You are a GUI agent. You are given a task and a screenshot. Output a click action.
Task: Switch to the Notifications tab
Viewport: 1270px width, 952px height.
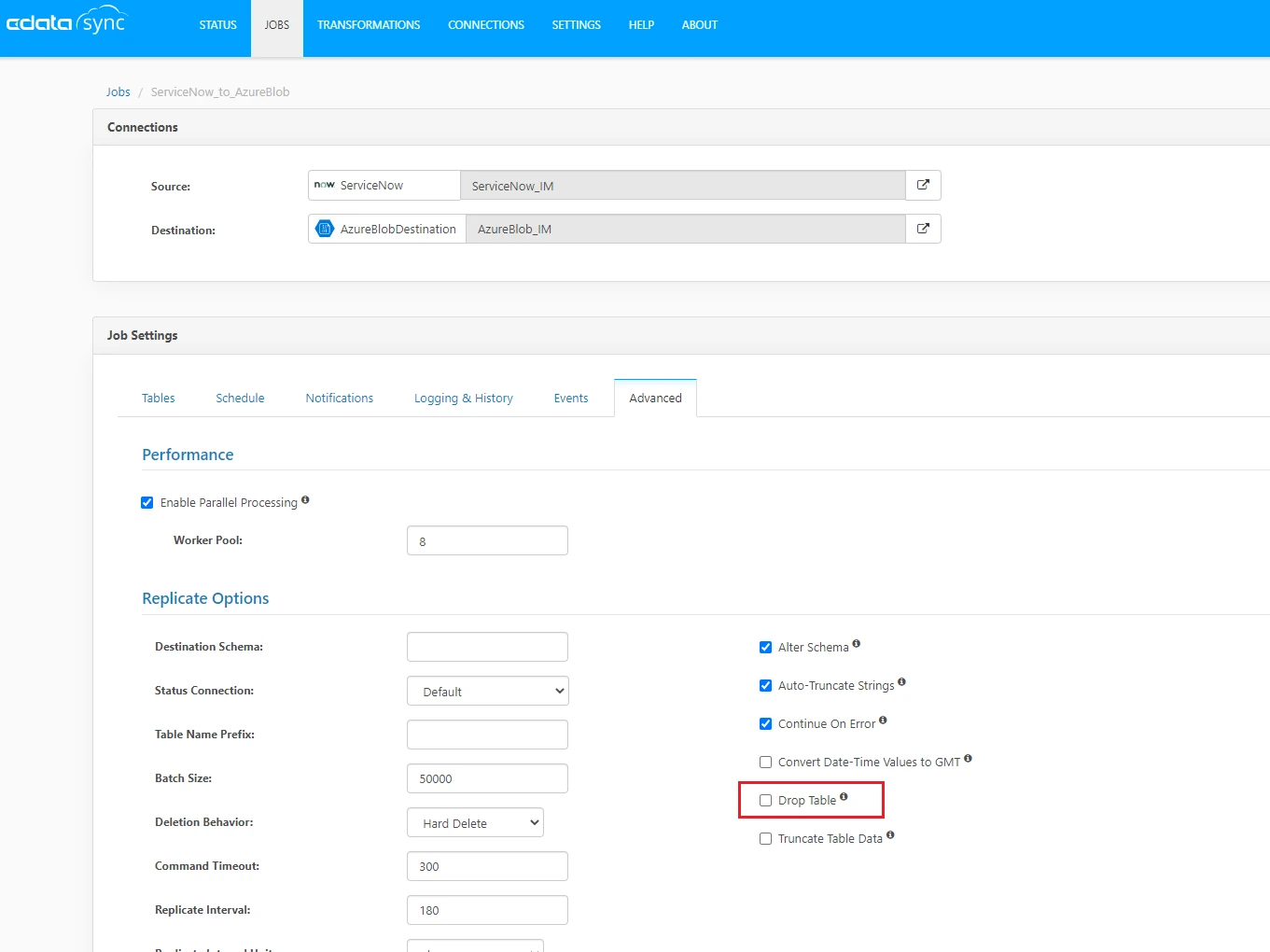[340, 399]
